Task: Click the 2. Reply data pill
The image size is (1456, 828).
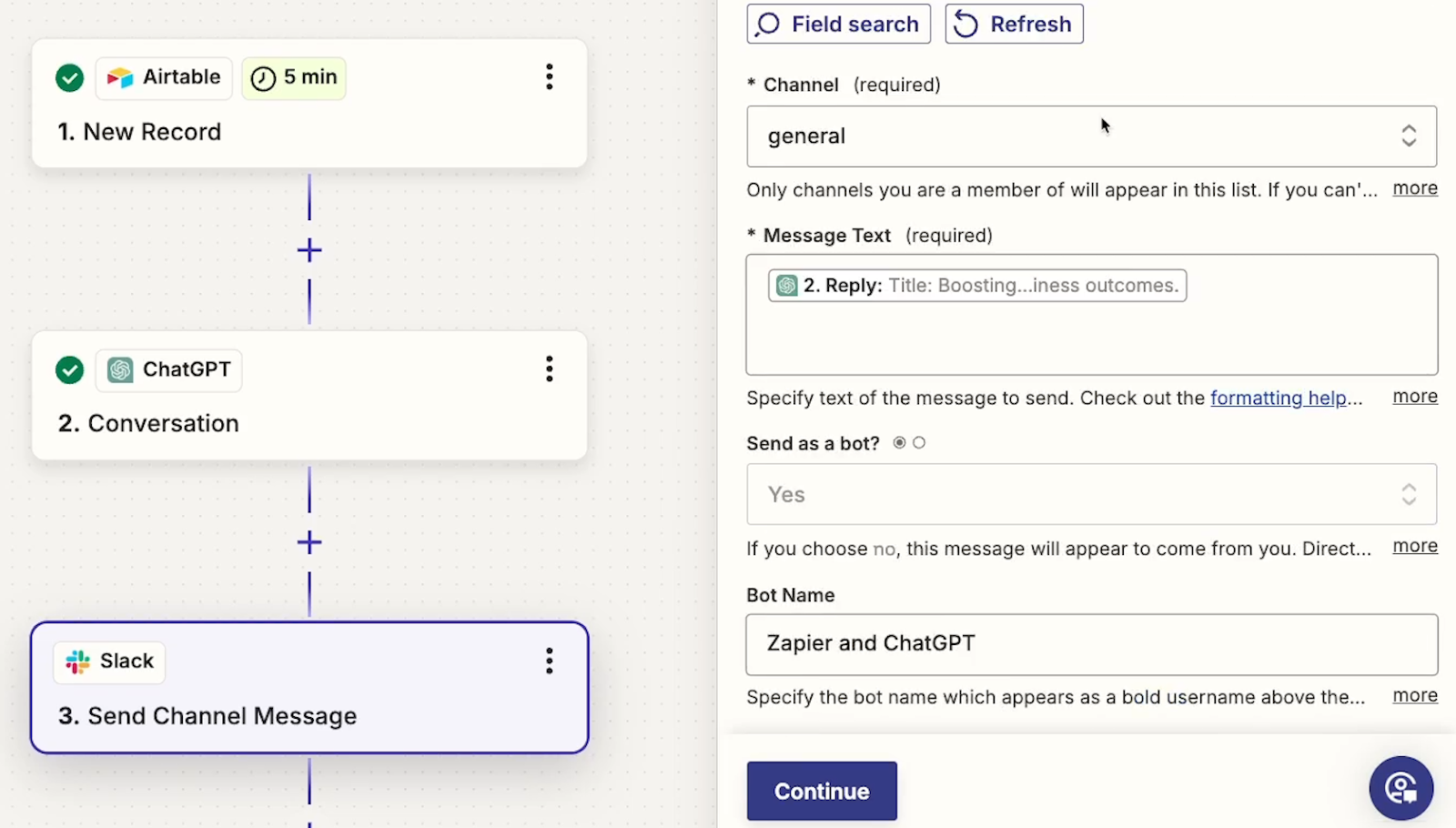Action: click(x=977, y=286)
